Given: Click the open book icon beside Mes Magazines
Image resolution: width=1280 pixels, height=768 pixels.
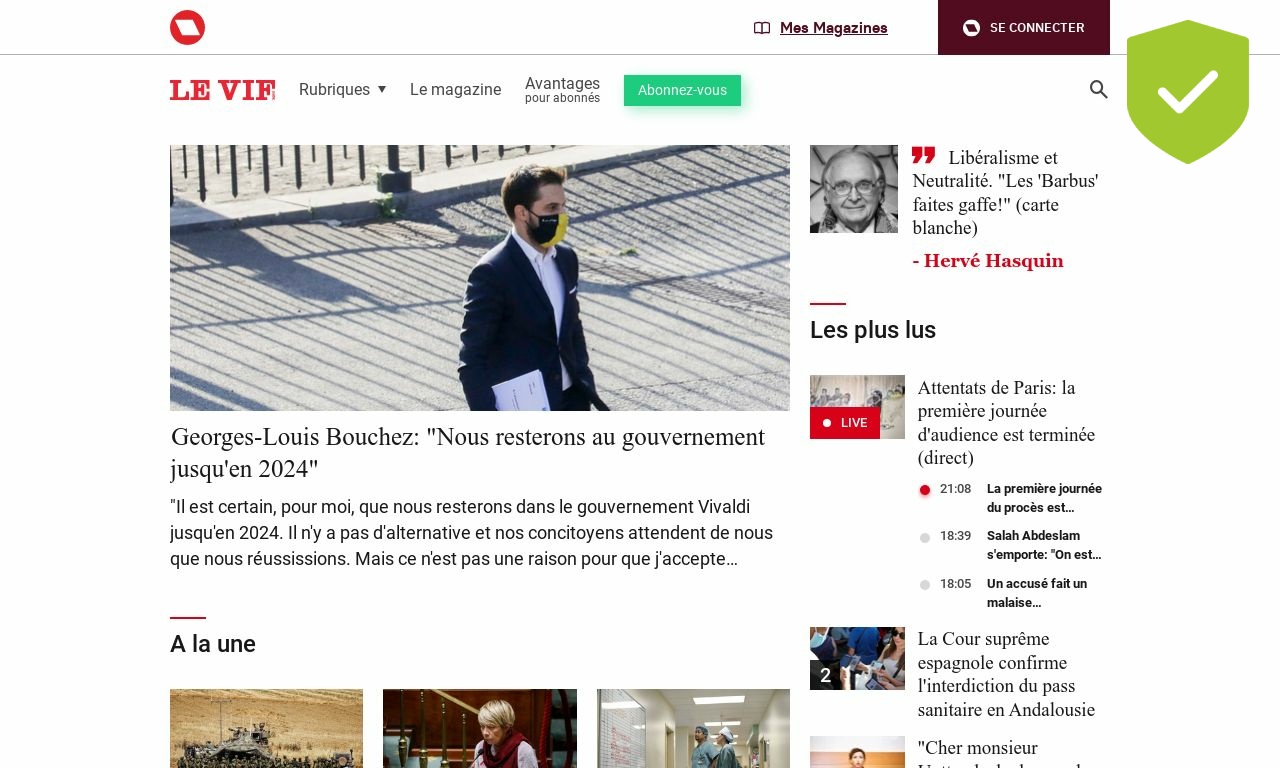Looking at the screenshot, I should coord(762,28).
